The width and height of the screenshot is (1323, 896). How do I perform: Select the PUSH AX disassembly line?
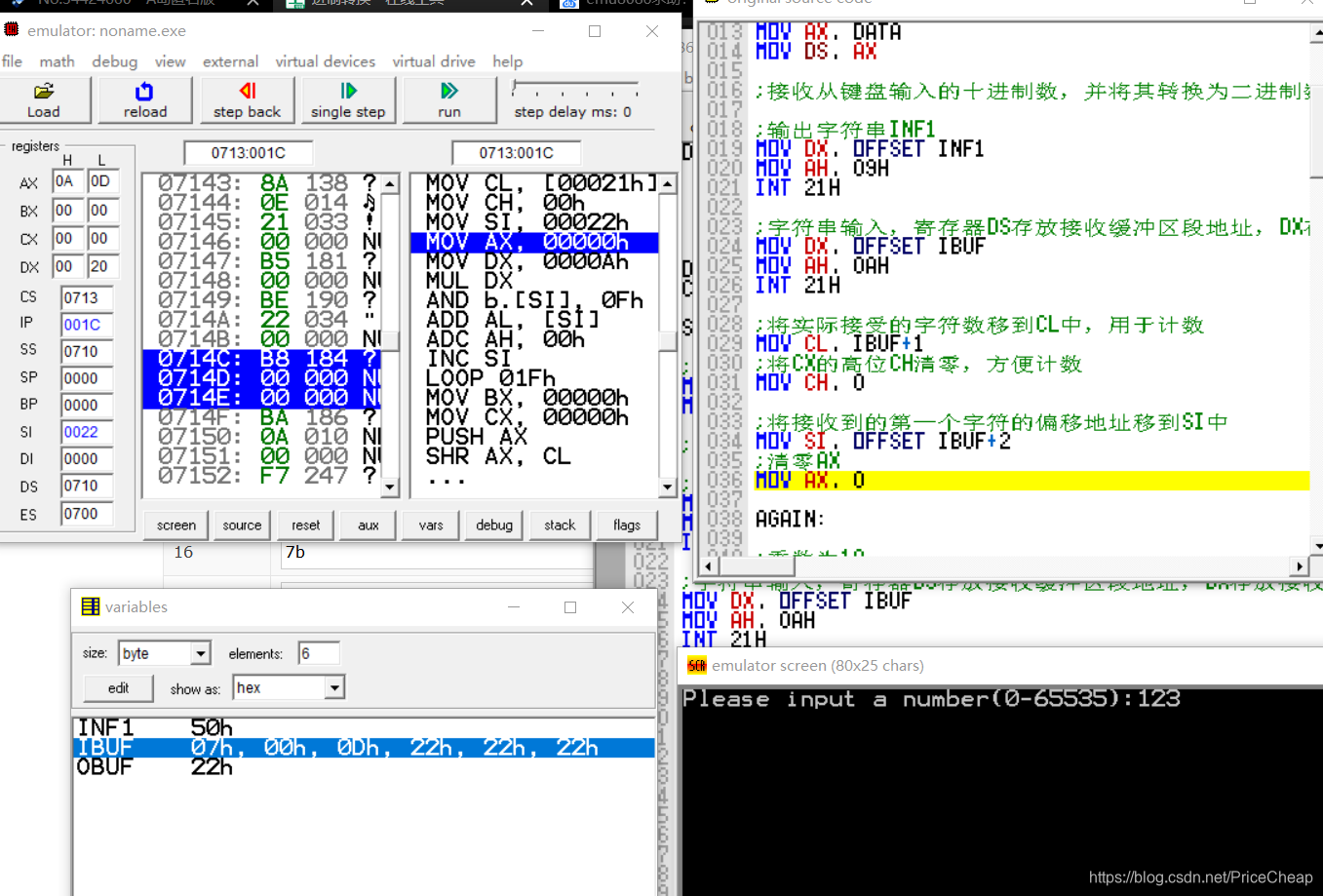pyautogui.click(x=534, y=437)
